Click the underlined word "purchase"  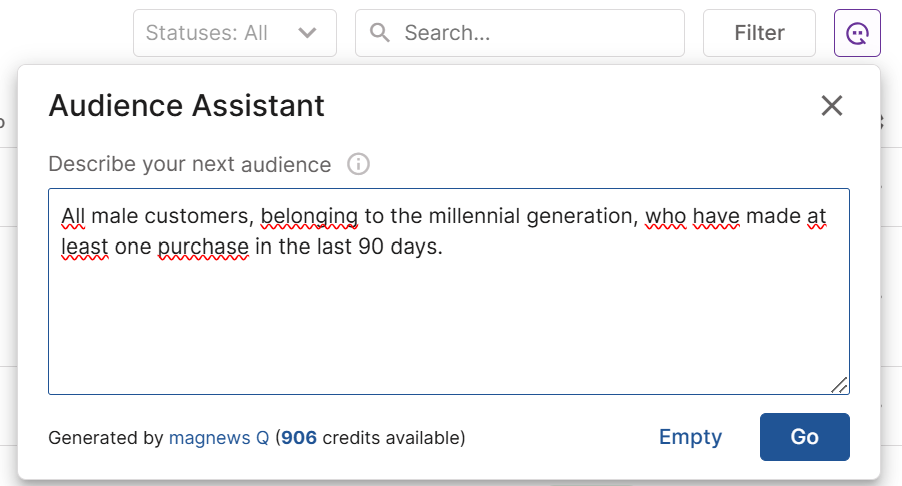coord(203,247)
